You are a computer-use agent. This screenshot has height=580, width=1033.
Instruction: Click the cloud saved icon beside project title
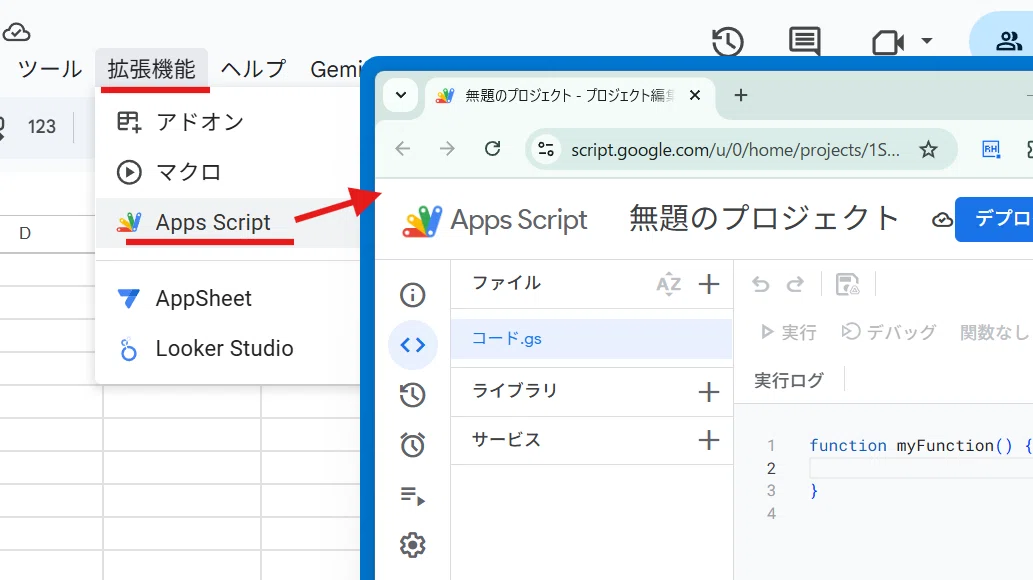point(942,219)
